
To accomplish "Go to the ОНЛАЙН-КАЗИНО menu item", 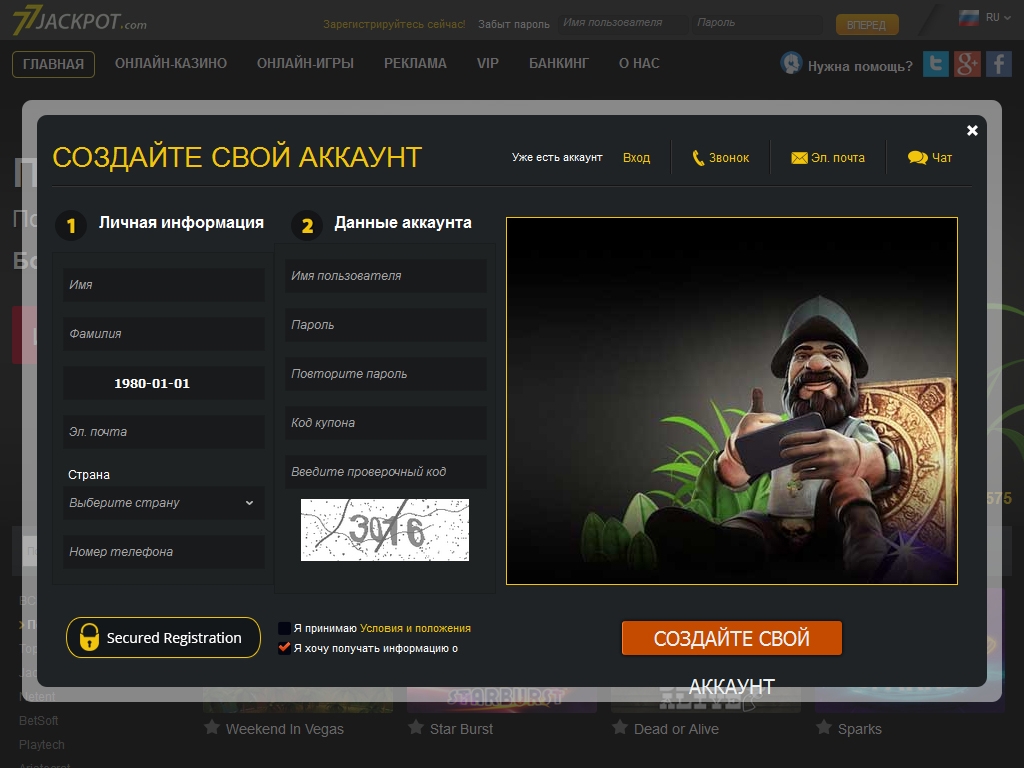I will [x=171, y=63].
